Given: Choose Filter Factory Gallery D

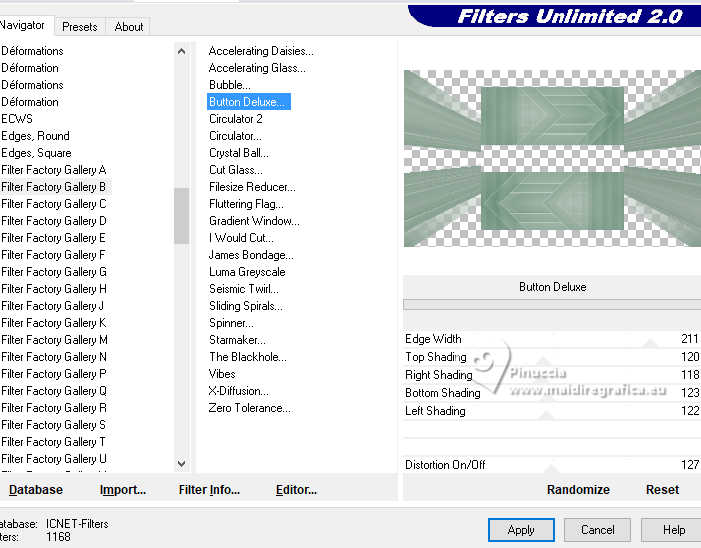Looking at the screenshot, I should (54, 221).
